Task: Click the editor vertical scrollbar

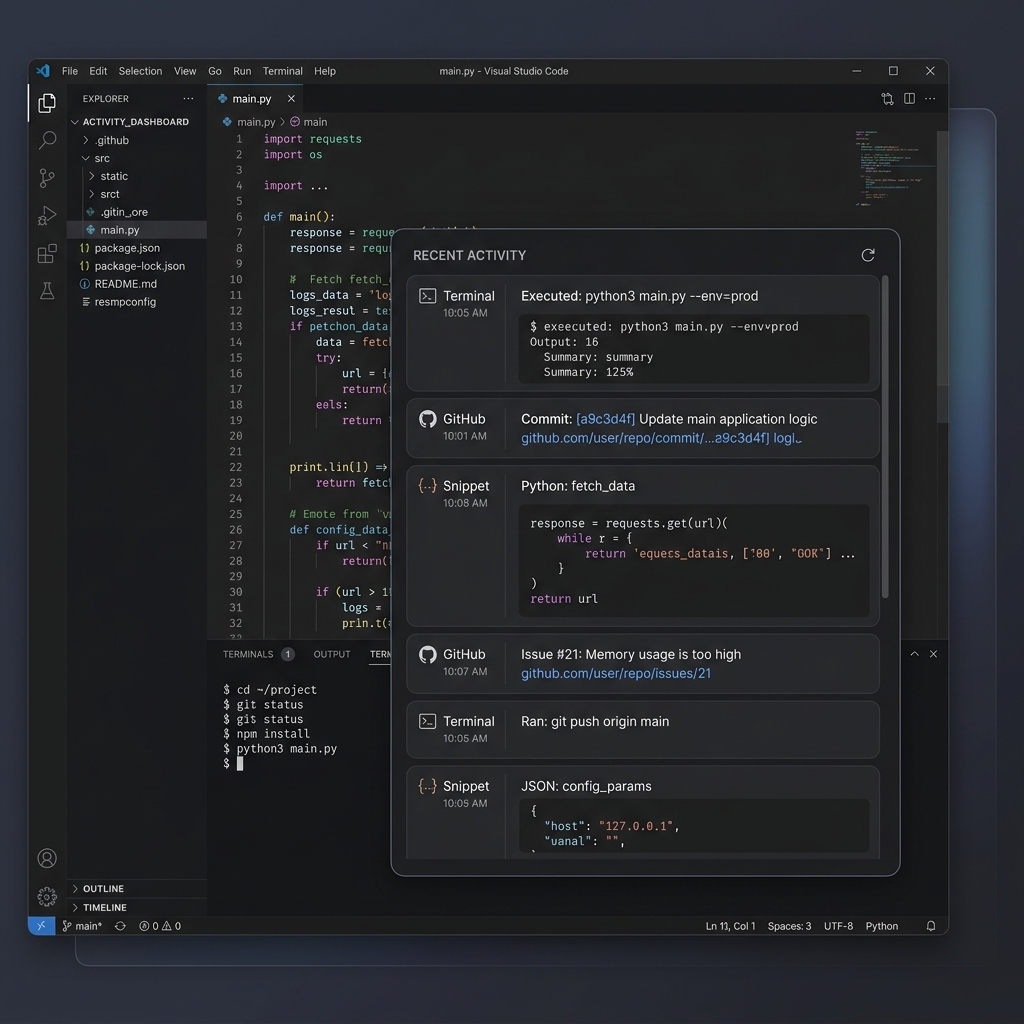Action: tap(942, 277)
